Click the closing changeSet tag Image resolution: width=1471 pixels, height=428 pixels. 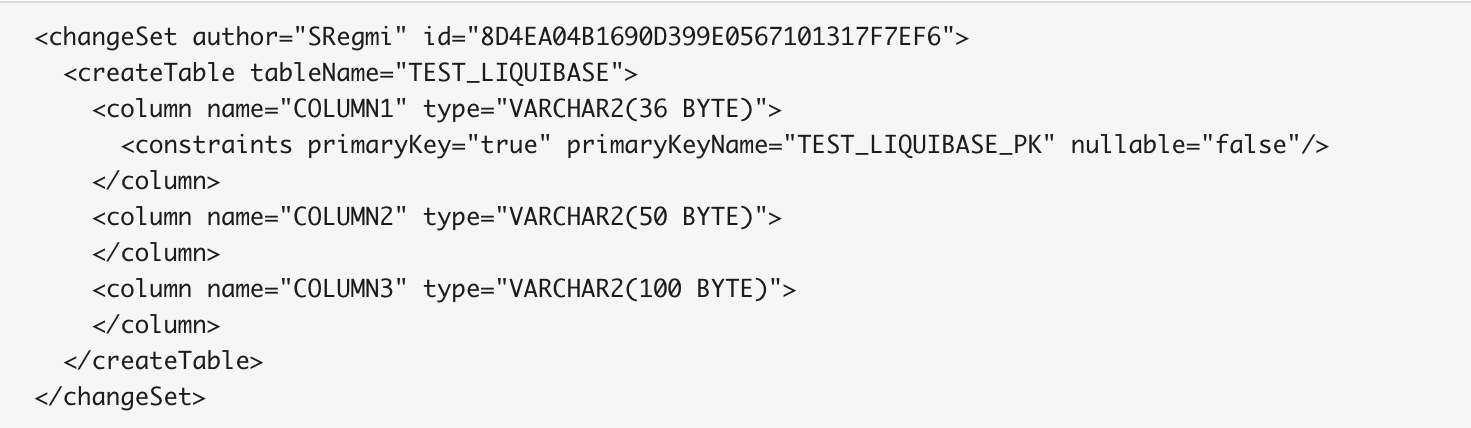point(120,396)
